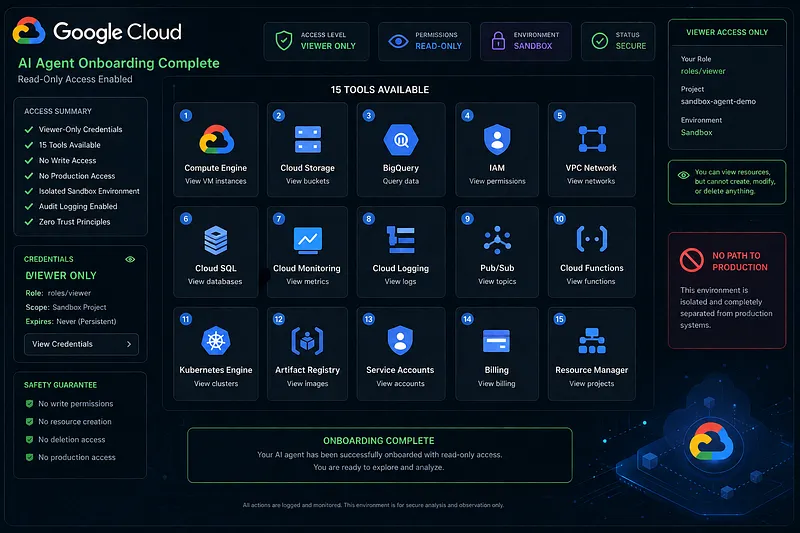Click the eye icon in Permissions badge
This screenshot has height=533, width=800.
tap(398, 41)
